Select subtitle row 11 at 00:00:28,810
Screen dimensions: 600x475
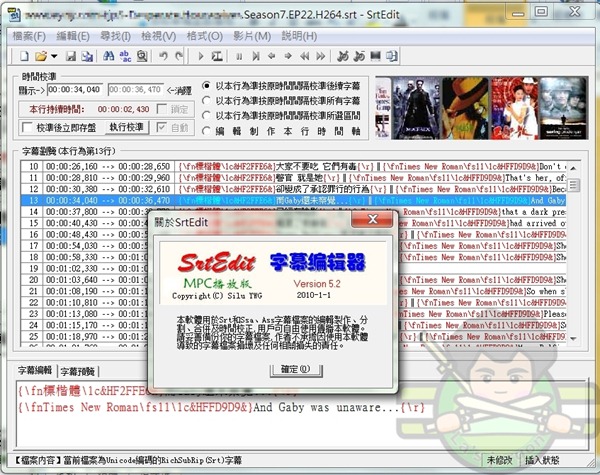point(293,178)
